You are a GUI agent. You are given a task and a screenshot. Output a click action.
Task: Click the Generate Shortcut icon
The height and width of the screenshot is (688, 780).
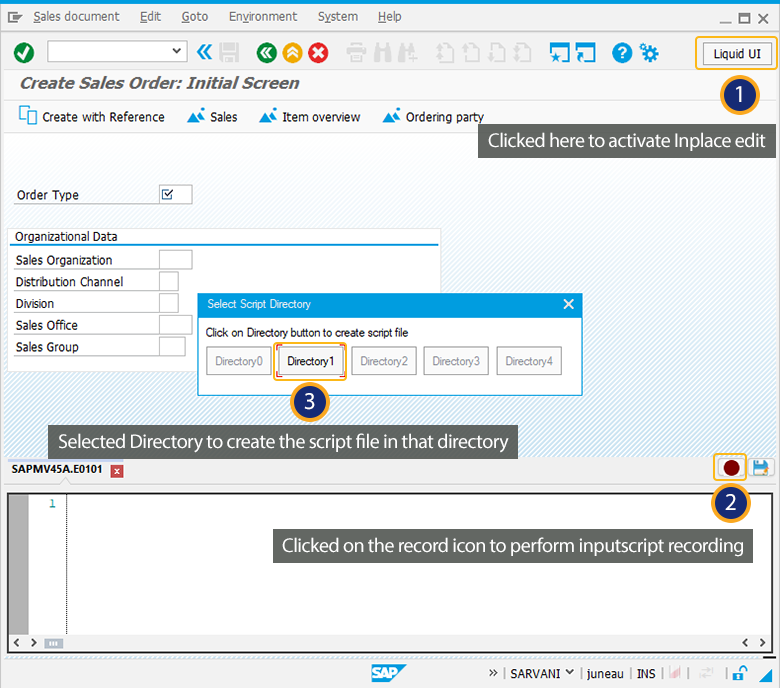pos(585,52)
